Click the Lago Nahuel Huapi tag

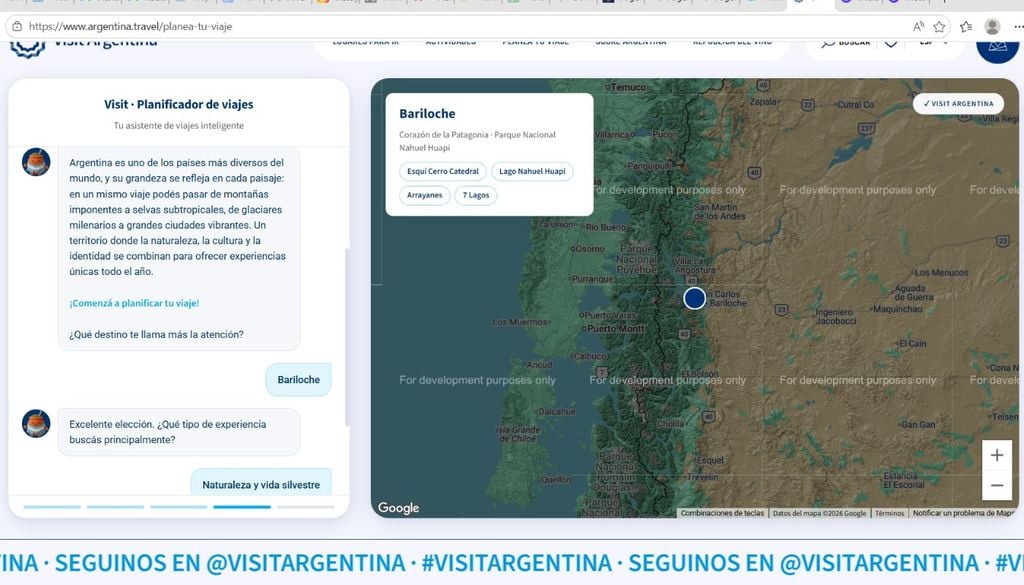[x=532, y=171]
